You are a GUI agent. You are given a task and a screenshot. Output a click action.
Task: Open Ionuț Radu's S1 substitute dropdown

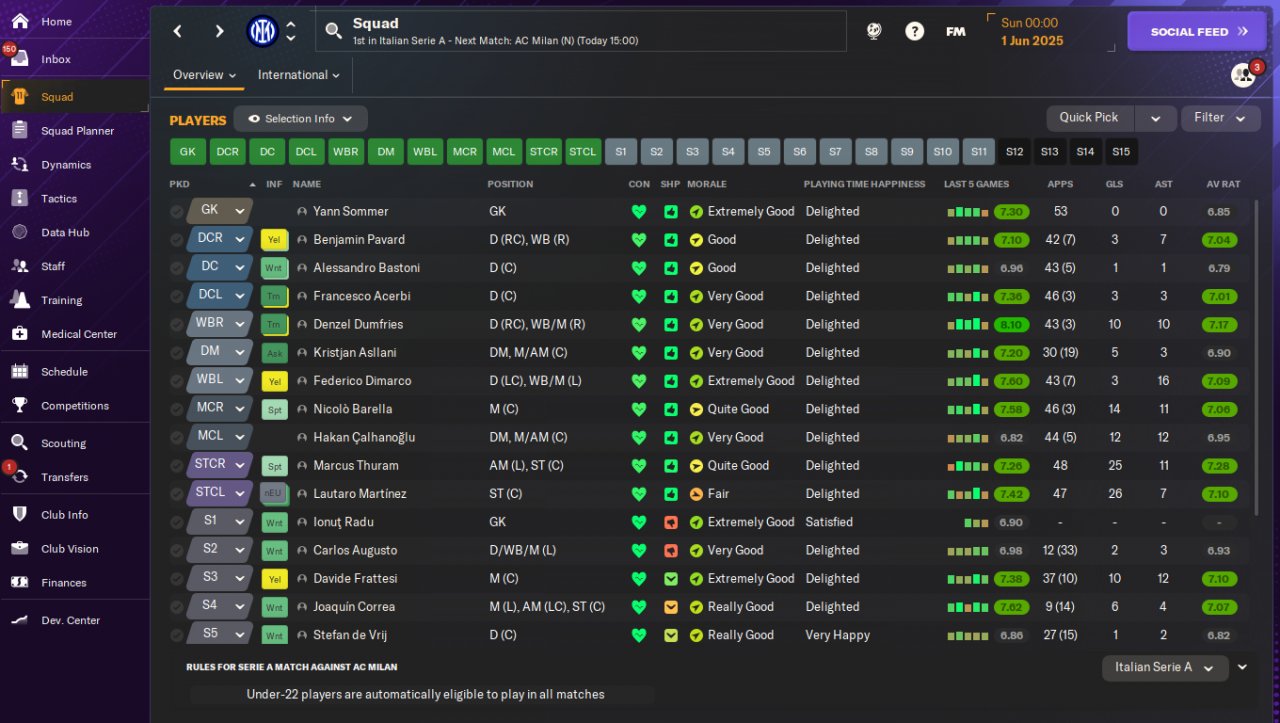pos(219,522)
